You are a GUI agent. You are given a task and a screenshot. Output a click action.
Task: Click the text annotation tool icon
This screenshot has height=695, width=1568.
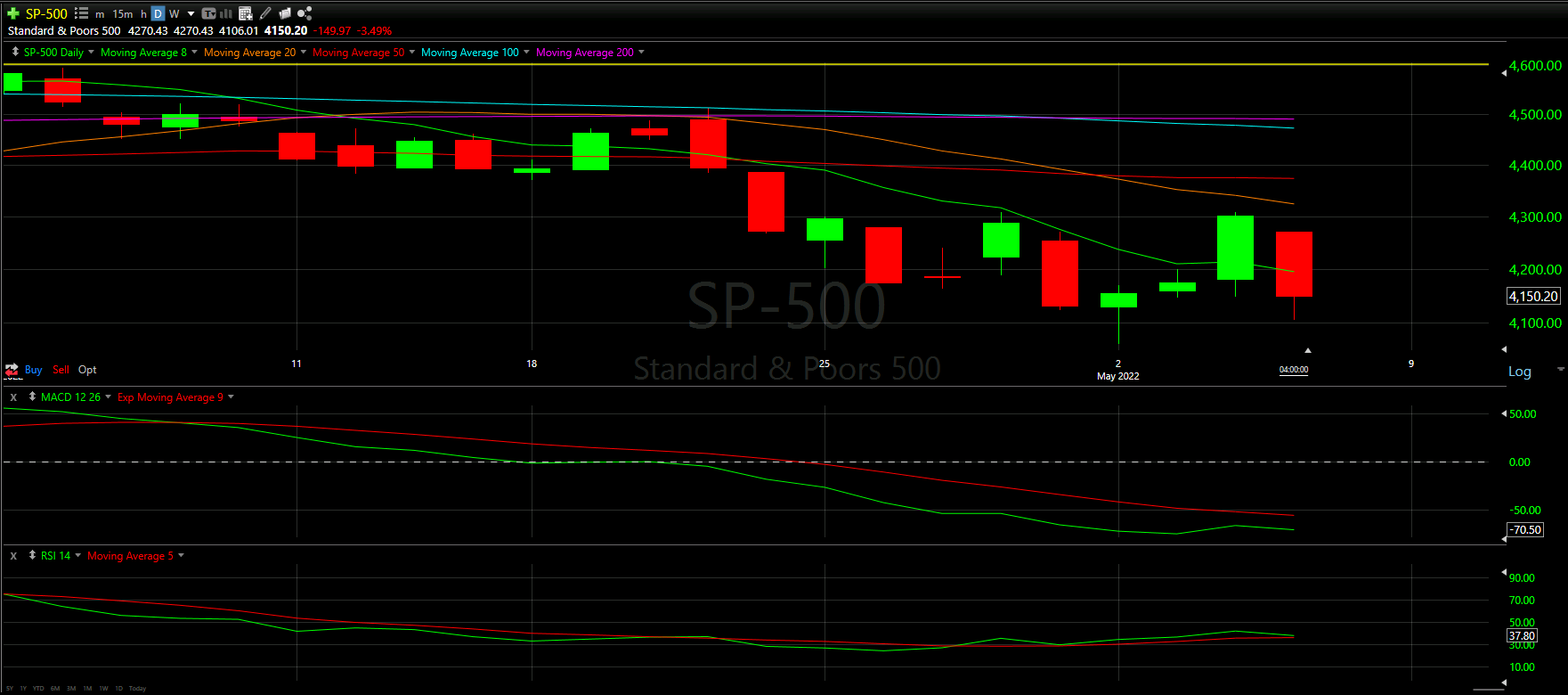coord(208,13)
